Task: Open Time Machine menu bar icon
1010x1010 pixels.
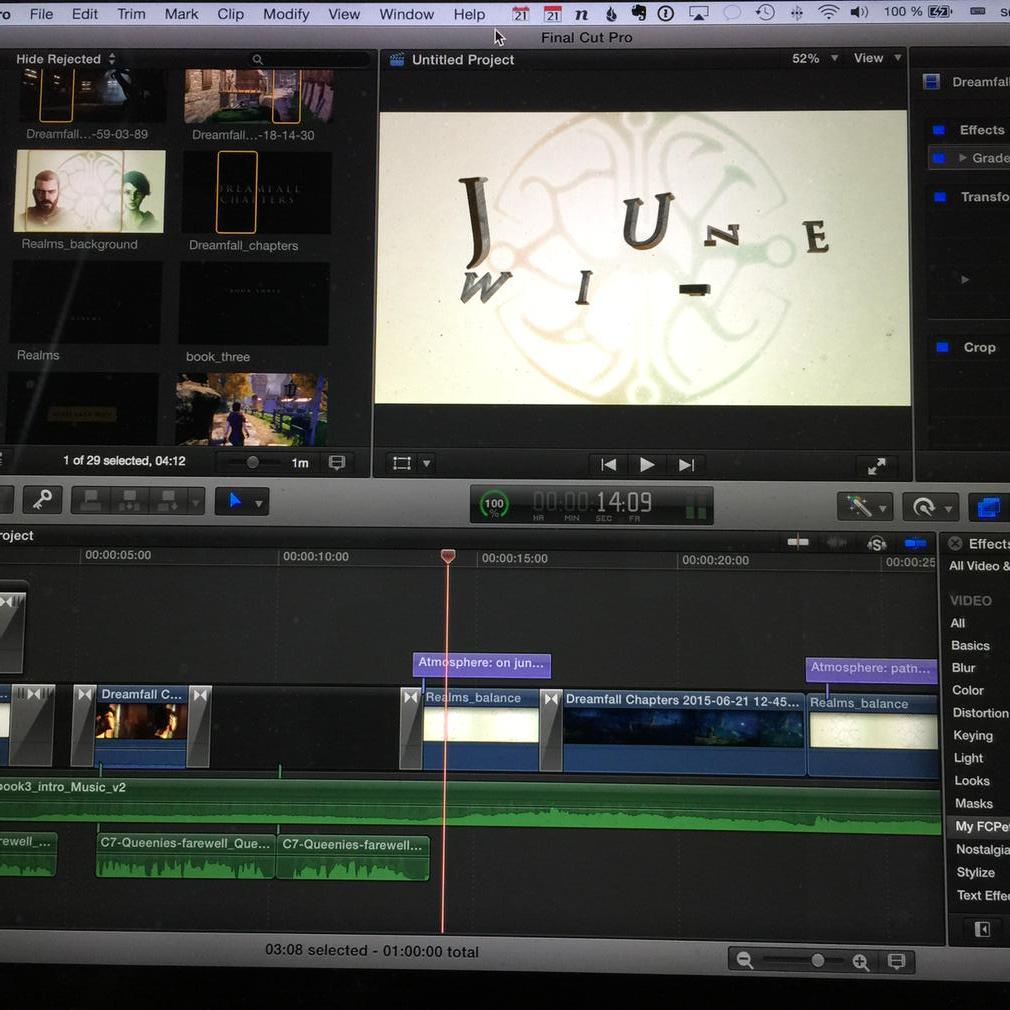Action: 765,12
